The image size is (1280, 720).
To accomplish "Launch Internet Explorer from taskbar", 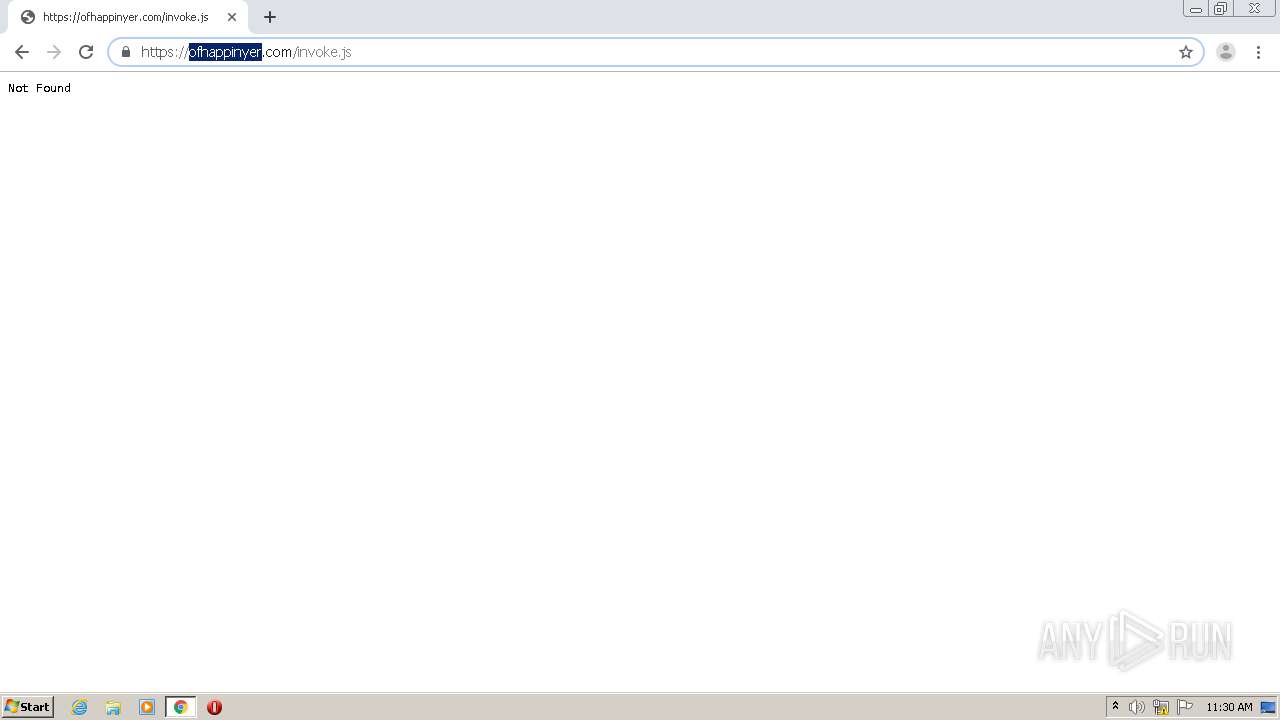I will point(80,707).
